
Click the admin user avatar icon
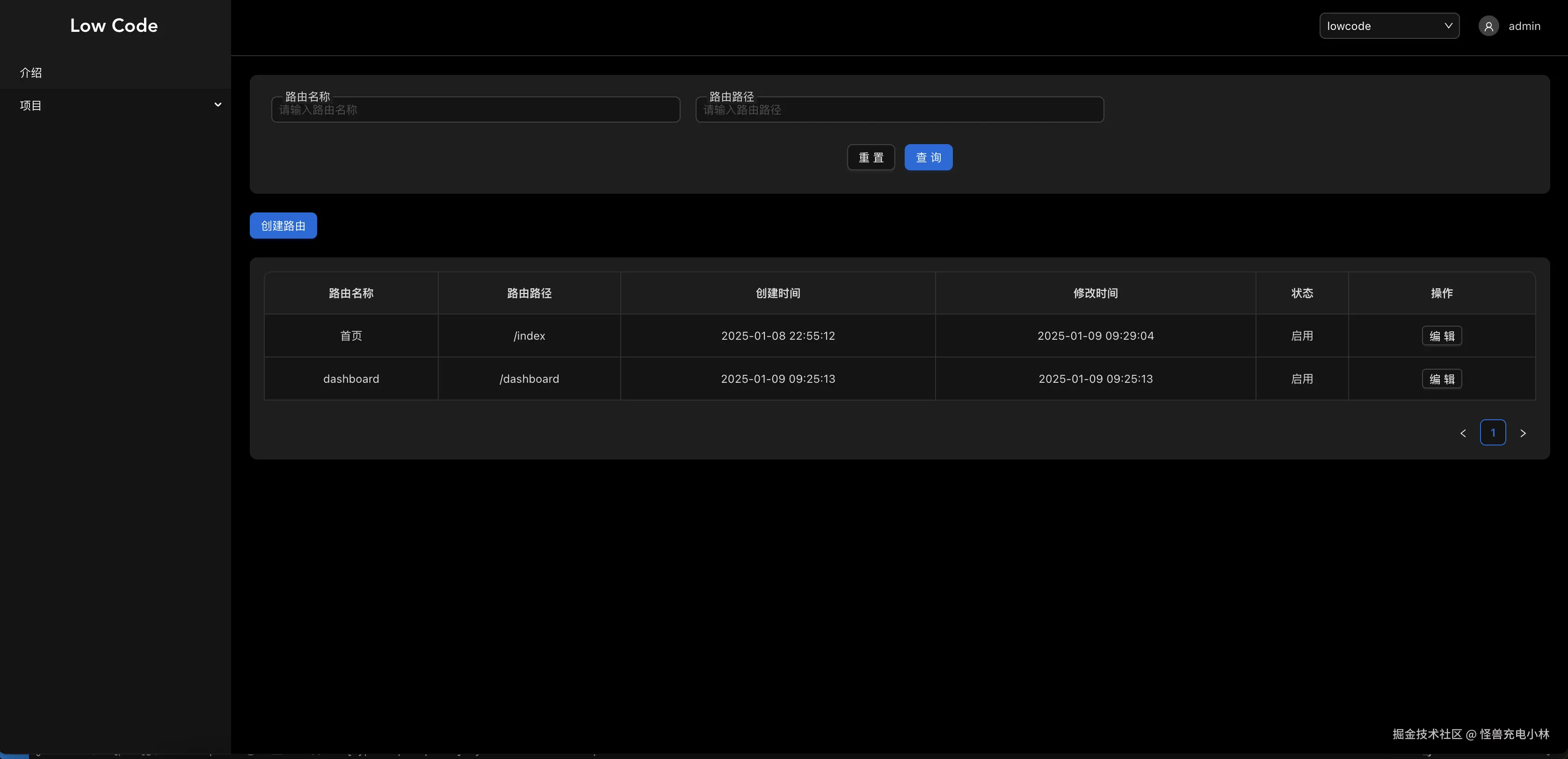(1488, 26)
